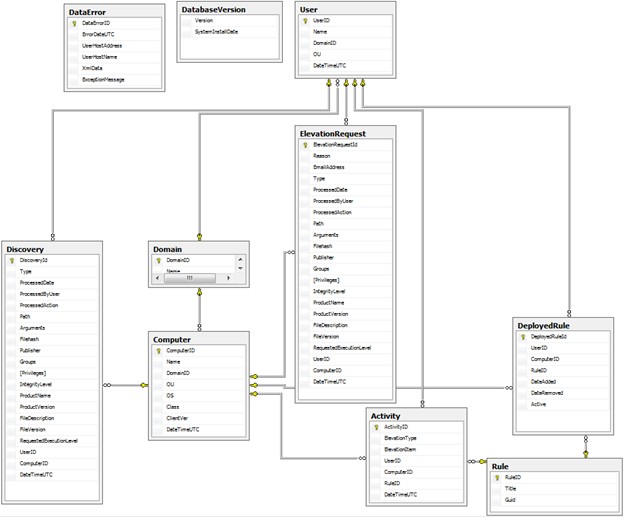Click the key icon next to DomainID in Domain table
The height and width of the screenshot is (517, 624).
click(158, 260)
